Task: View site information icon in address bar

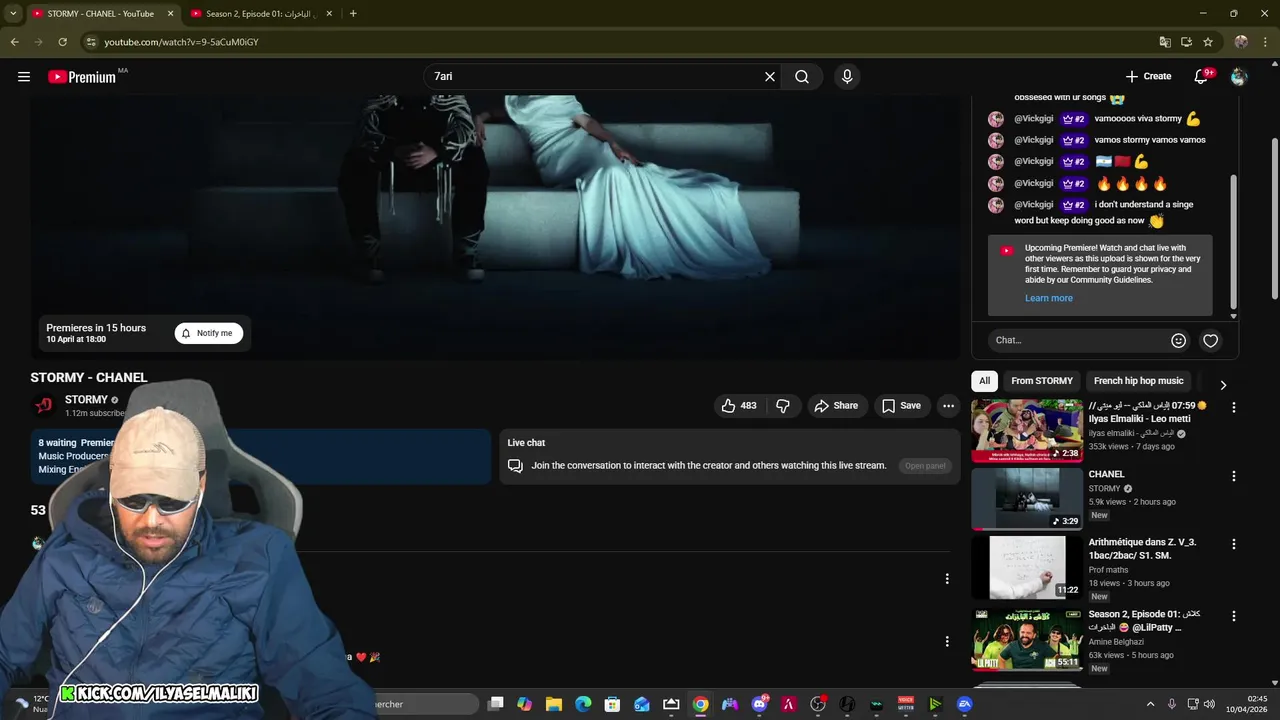Action: [x=91, y=42]
